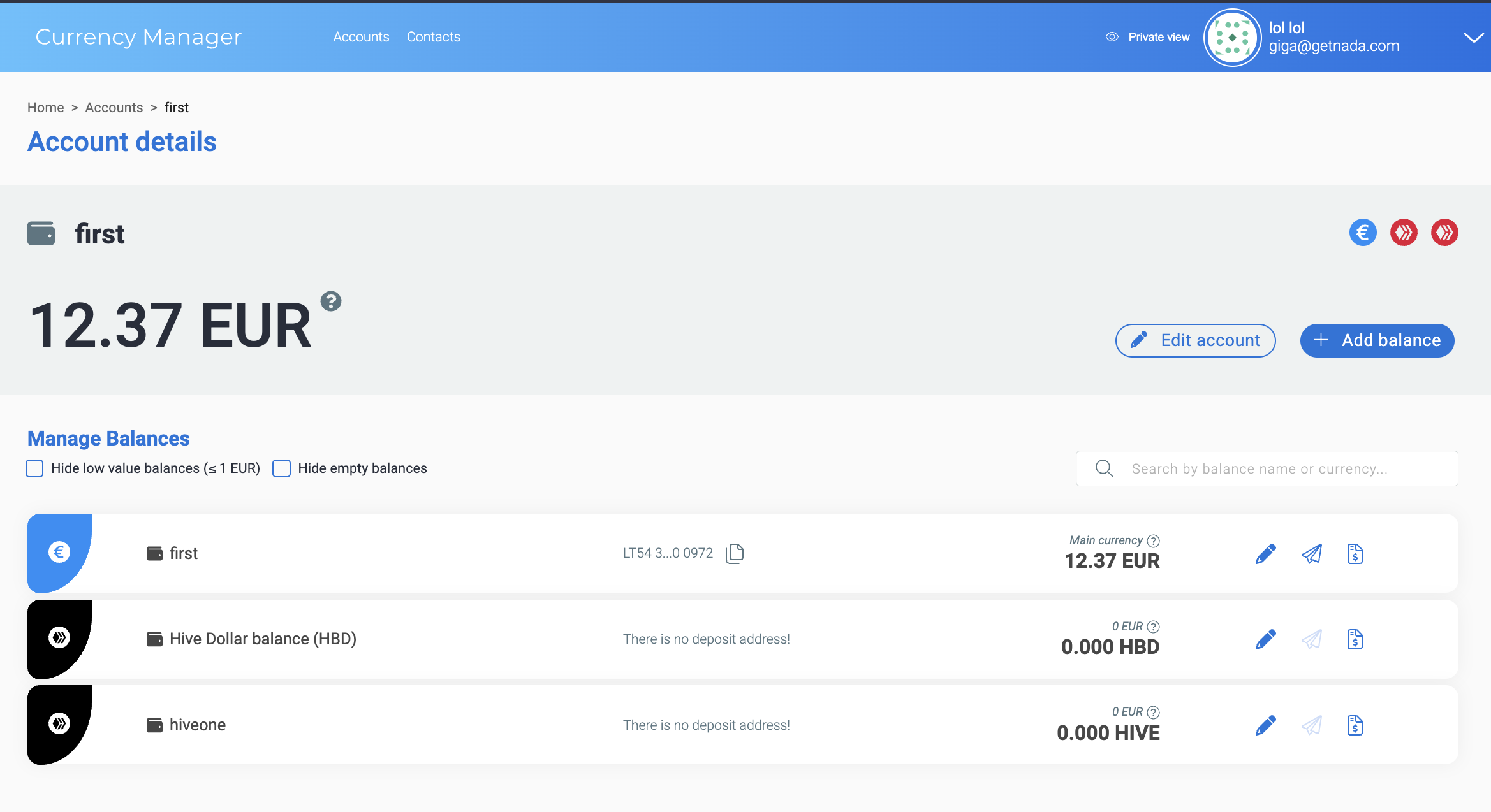The height and width of the screenshot is (812, 1491).
Task: Click help icon next to 12.37 EUR total
Action: [331, 301]
